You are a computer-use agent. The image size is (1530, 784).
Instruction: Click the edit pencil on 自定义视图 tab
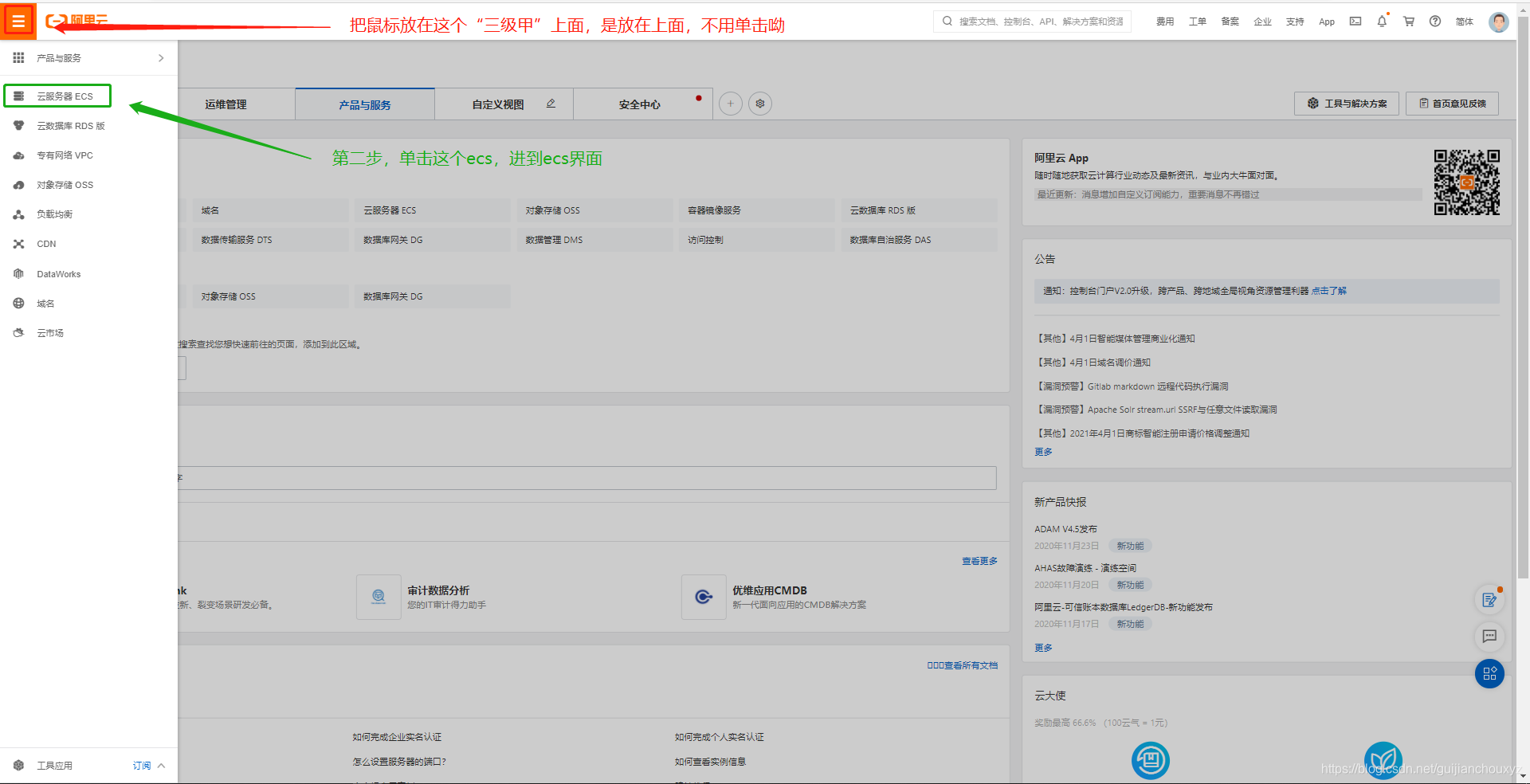(x=551, y=104)
